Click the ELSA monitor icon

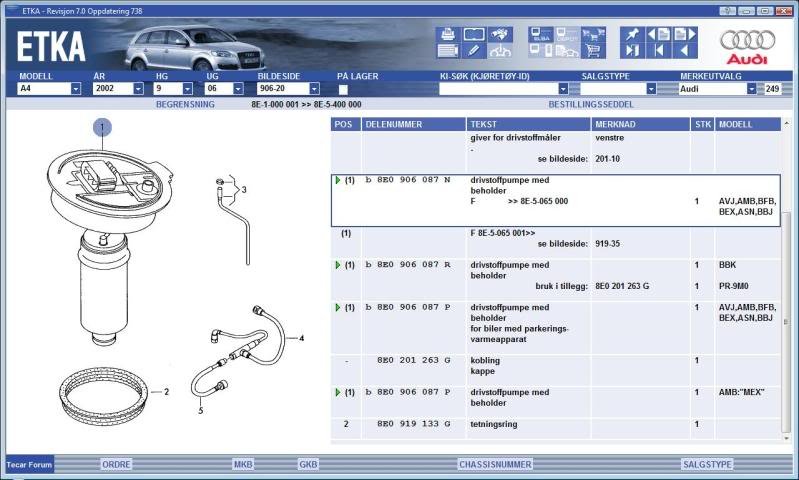point(541,33)
